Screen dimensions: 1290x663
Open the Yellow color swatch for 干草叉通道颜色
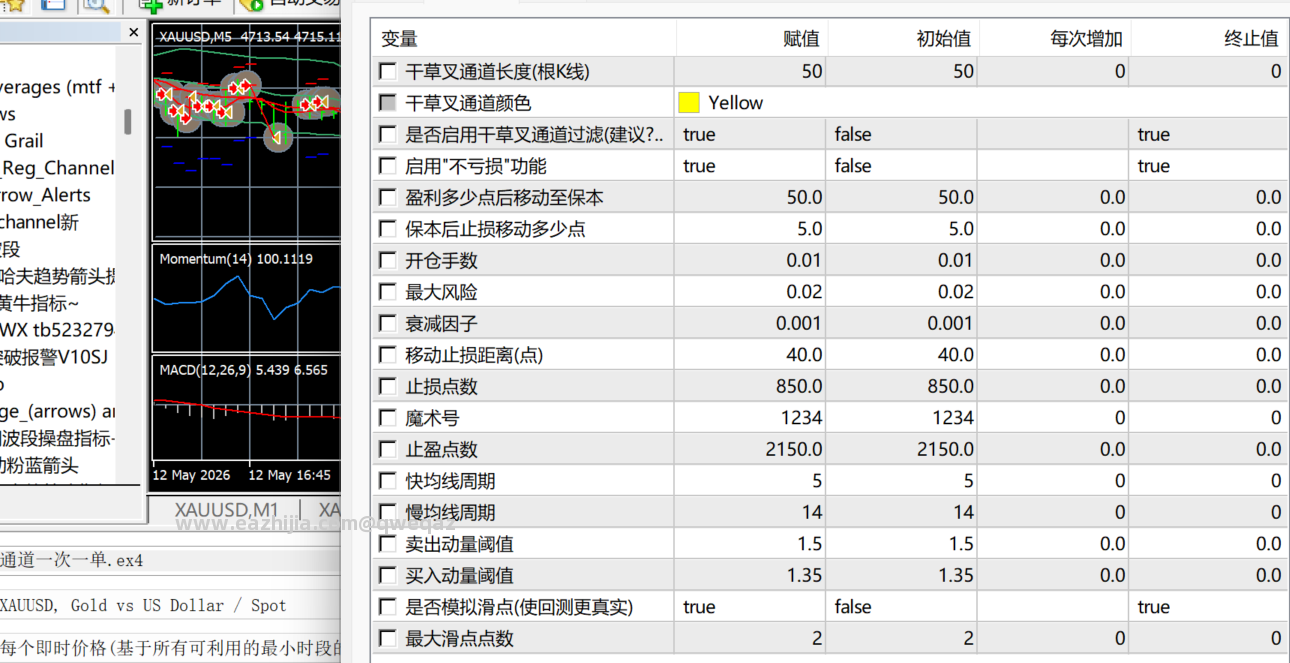click(x=689, y=103)
